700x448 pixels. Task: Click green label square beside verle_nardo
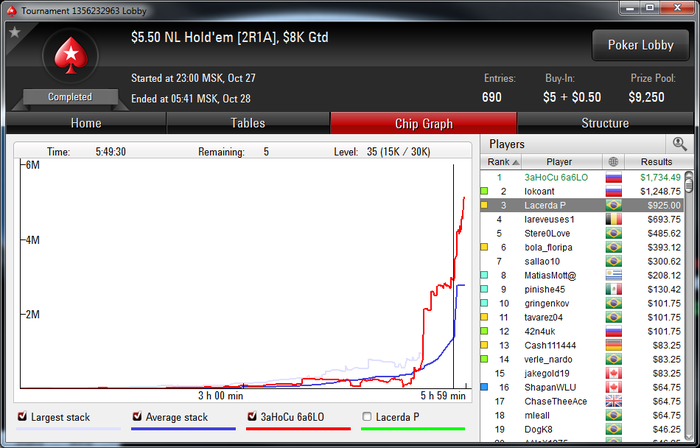pyautogui.click(x=484, y=359)
